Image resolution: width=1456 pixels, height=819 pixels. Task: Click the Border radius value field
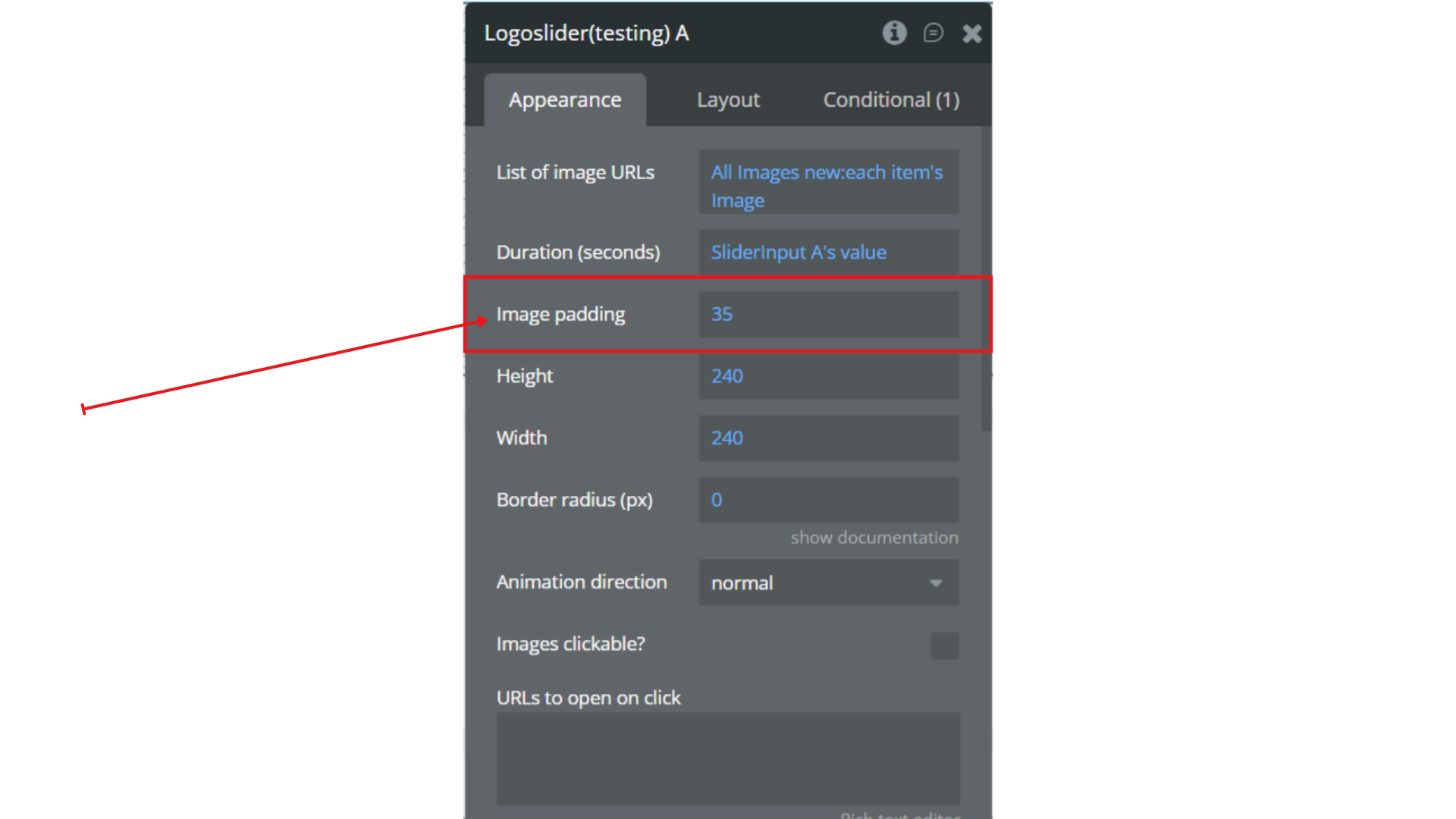828,500
